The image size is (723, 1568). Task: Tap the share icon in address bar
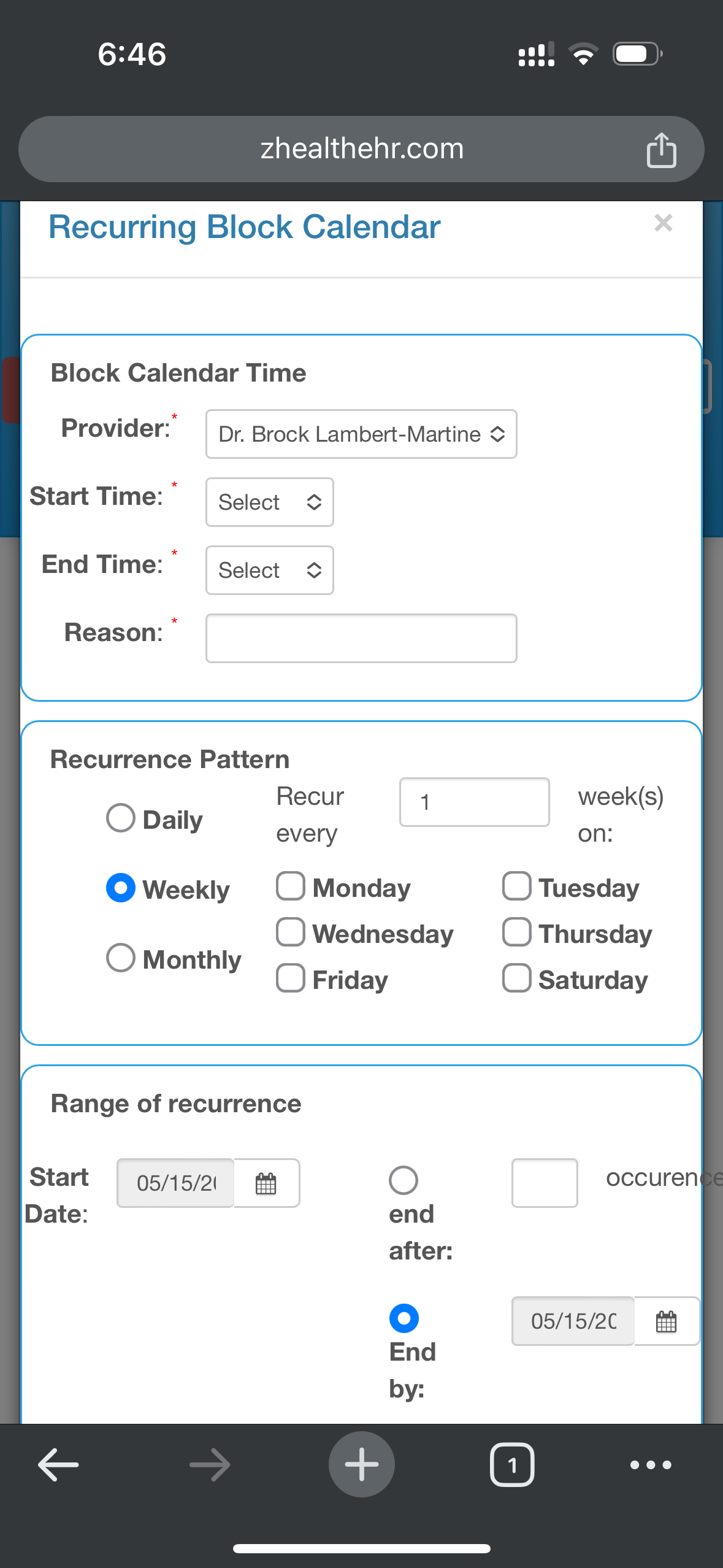[661, 150]
